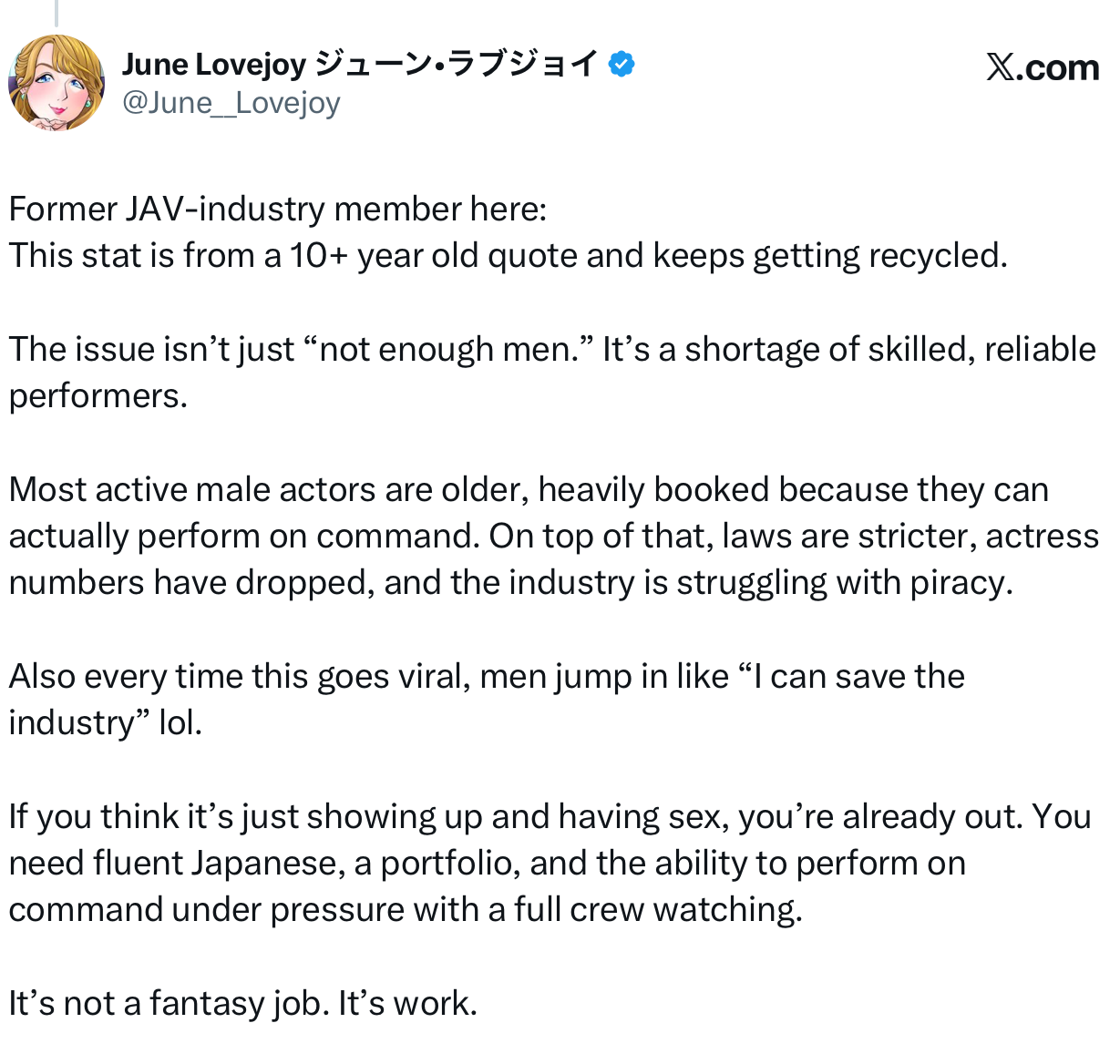Click the line "Former JAV-industry member here:"
Screen dimensions: 1120x1064
[x=277, y=210]
